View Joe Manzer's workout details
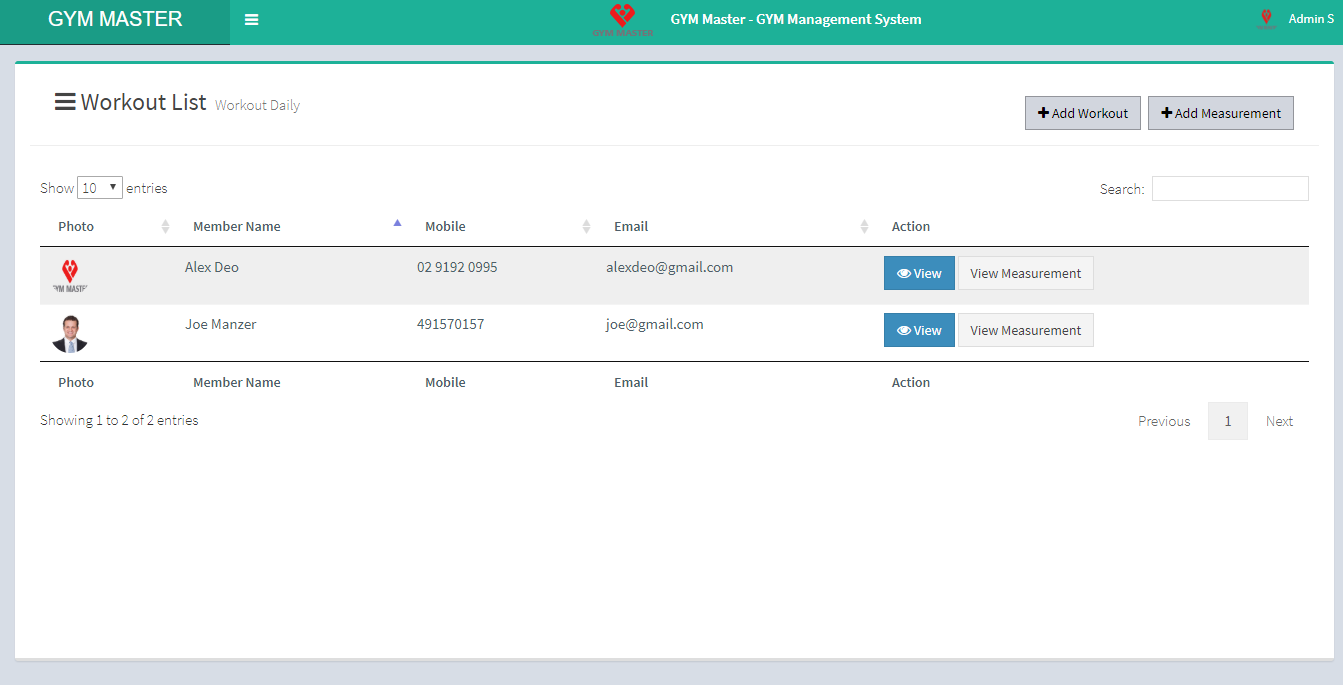The width and height of the screenshot is (1343, 685). 919,330
